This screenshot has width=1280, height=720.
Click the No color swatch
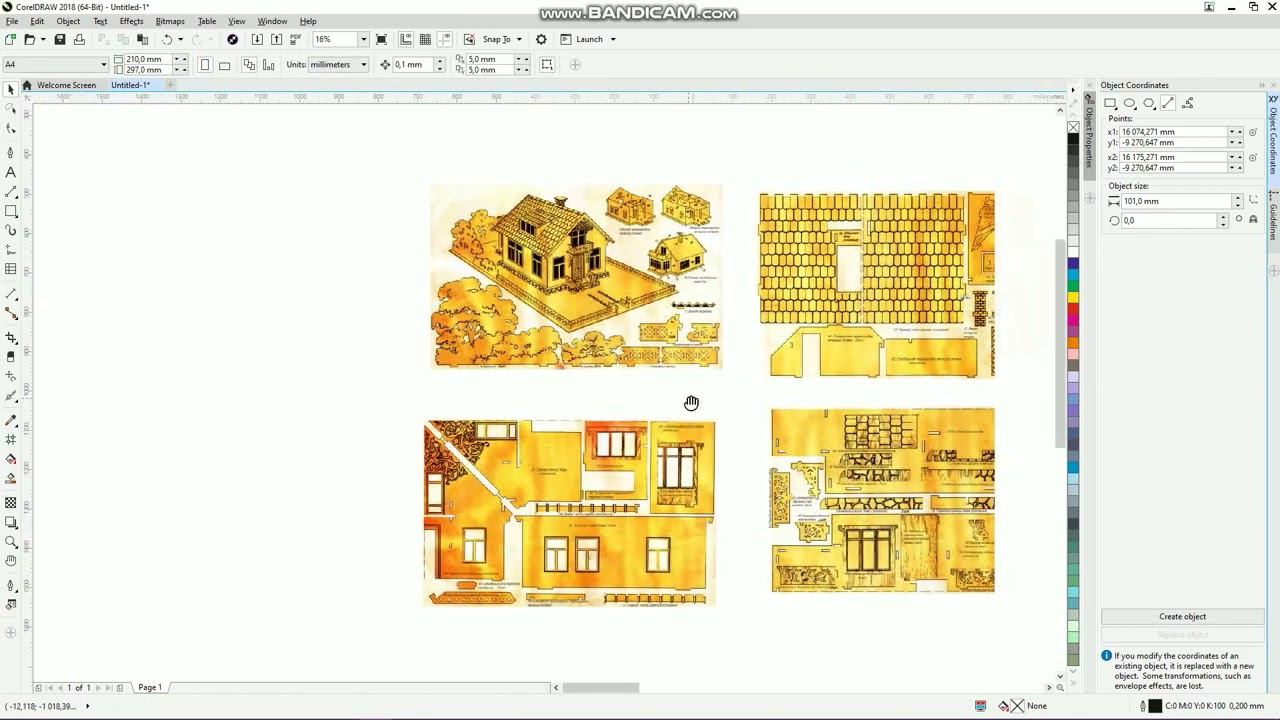pos(1073,127)
